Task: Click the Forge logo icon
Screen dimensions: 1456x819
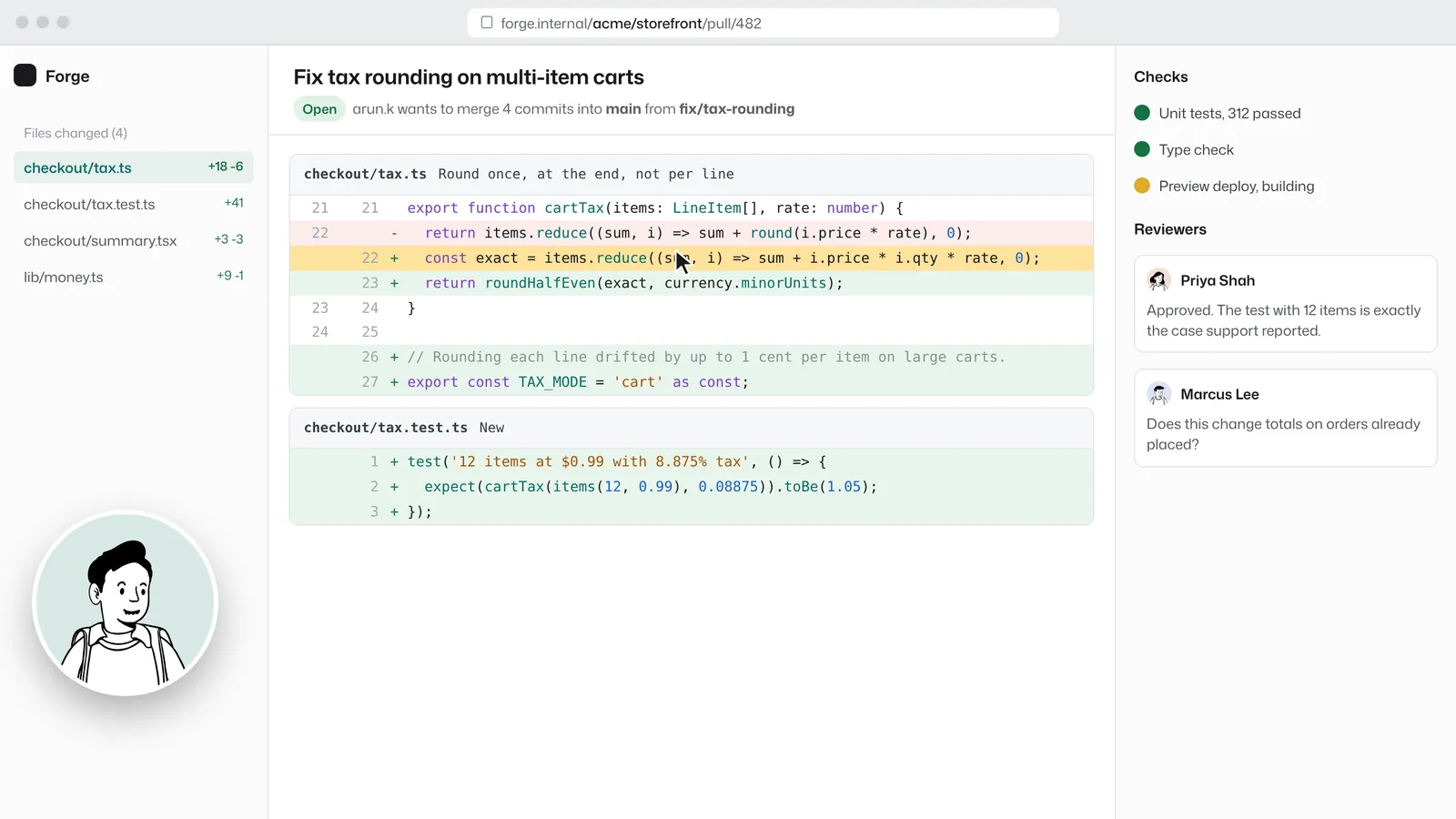Action: click(x=25, y=76)
